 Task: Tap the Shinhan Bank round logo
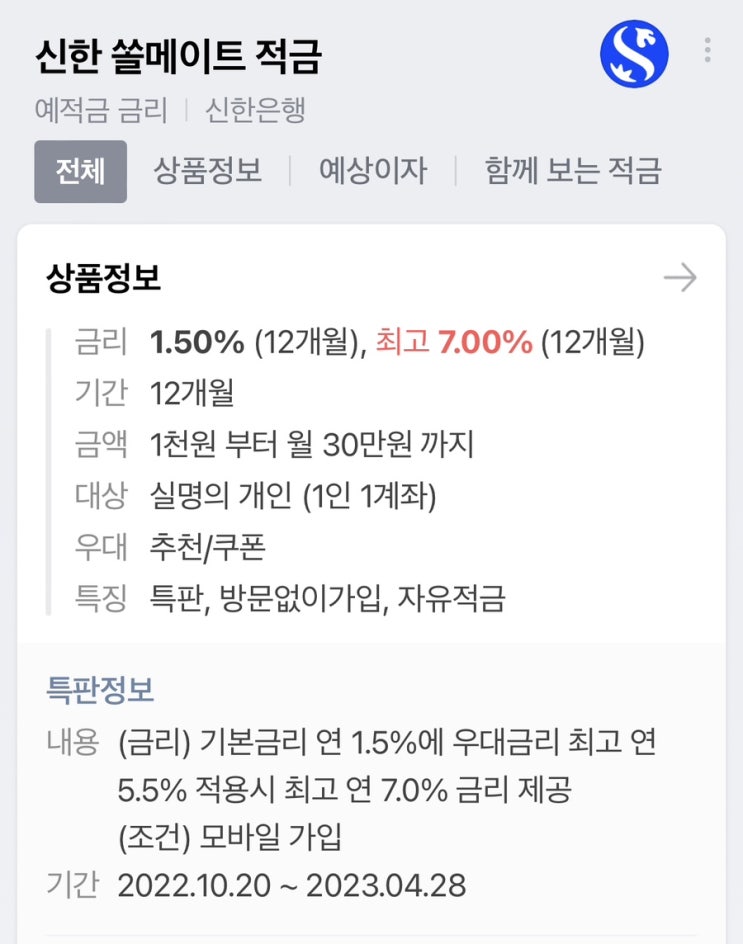633,54
